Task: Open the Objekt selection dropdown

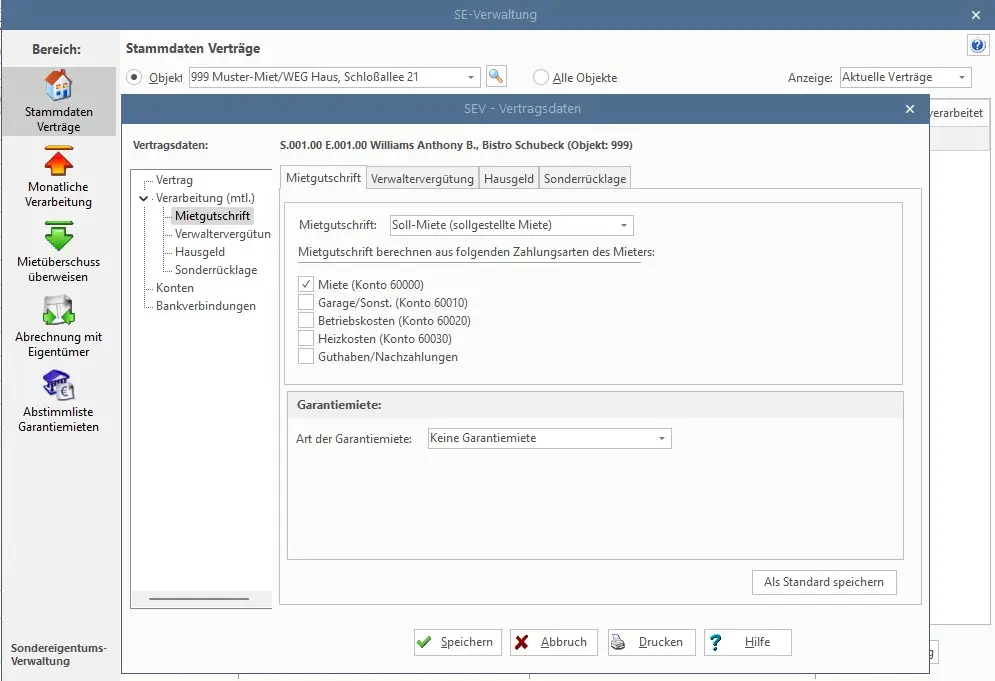Action: point(471,77)
